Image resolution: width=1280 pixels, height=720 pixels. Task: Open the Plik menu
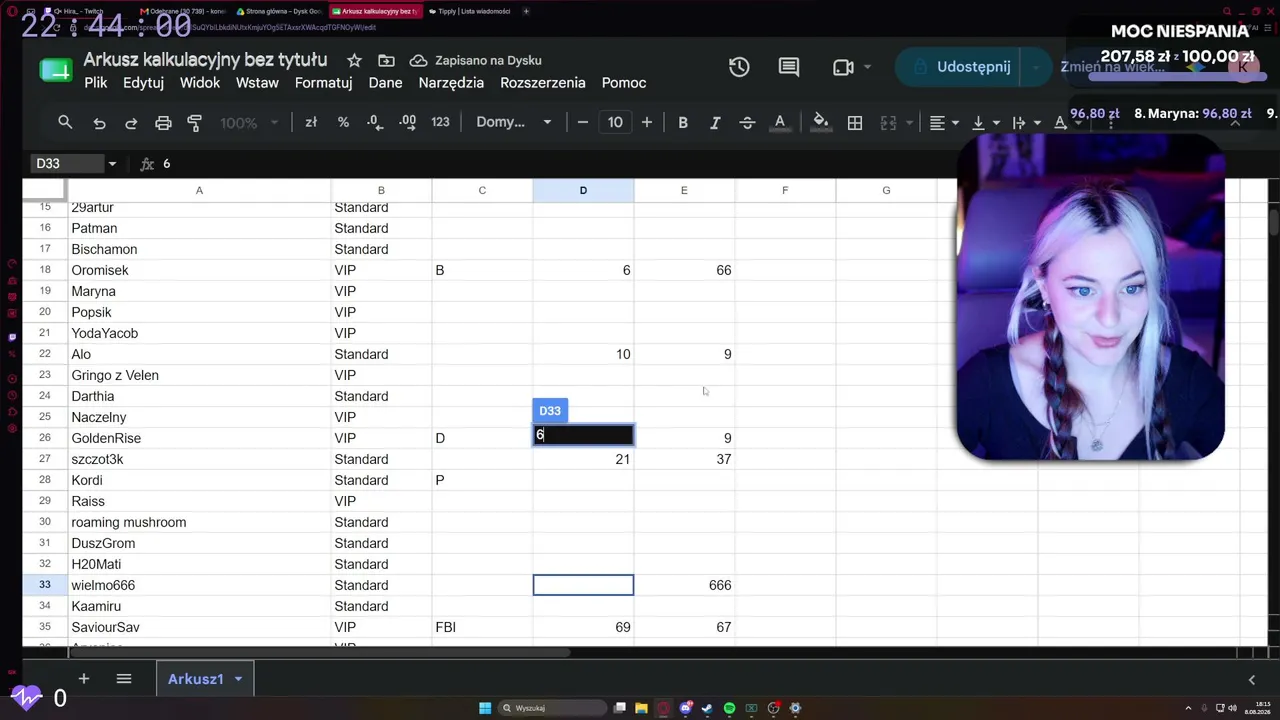96,83
